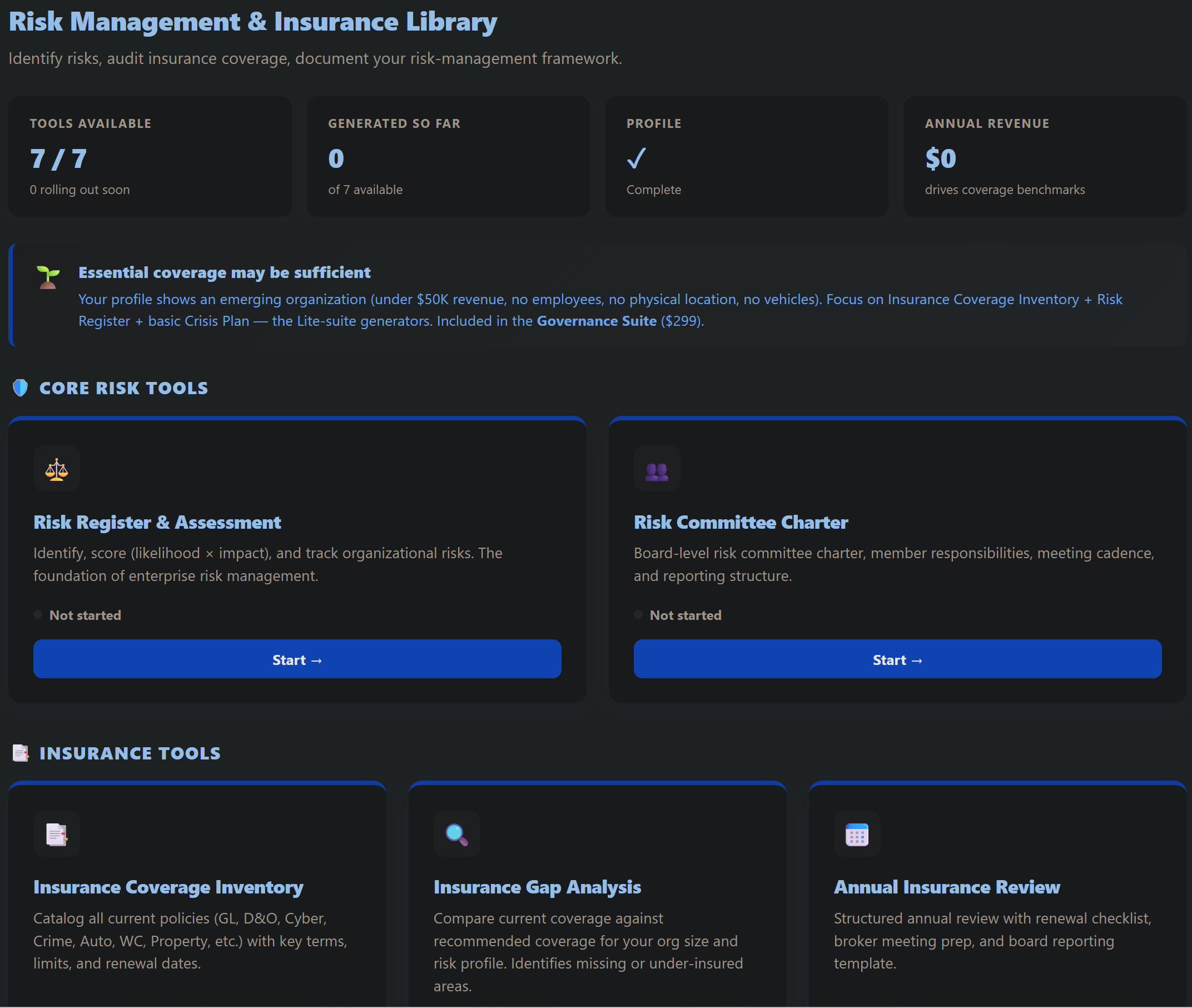The image size is (1192, 1008).
Task: Click the '0 rolling out soon' text
Action: point(80,190)
